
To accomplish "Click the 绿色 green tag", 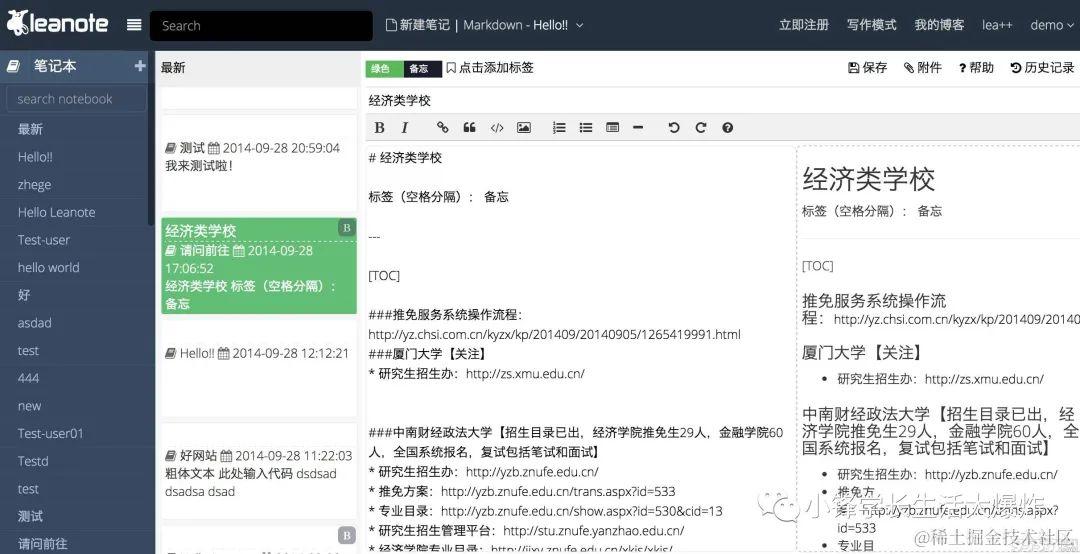I will [383, 68].
